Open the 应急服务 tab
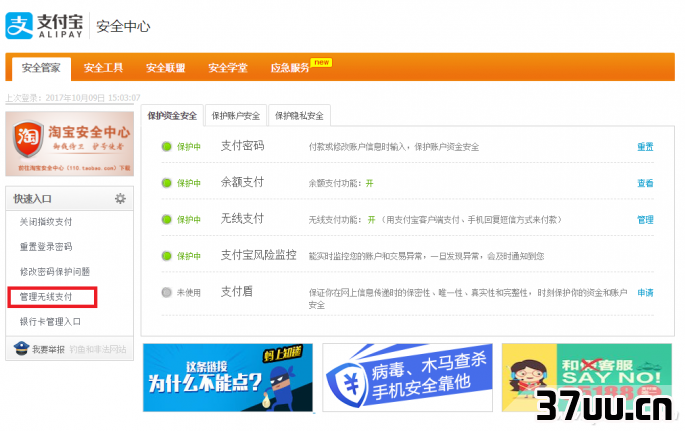The width and height of the screenshot is (685, 431). click(290, 68)
